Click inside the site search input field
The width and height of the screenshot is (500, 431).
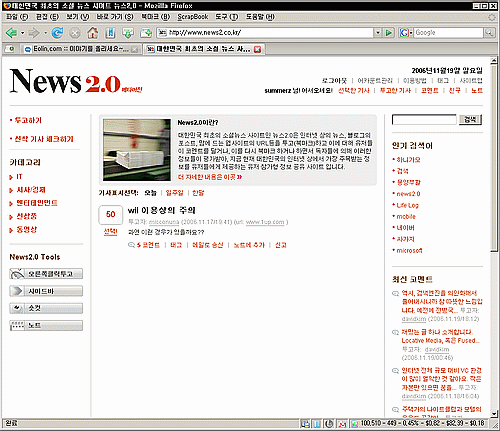click(424, 119)
